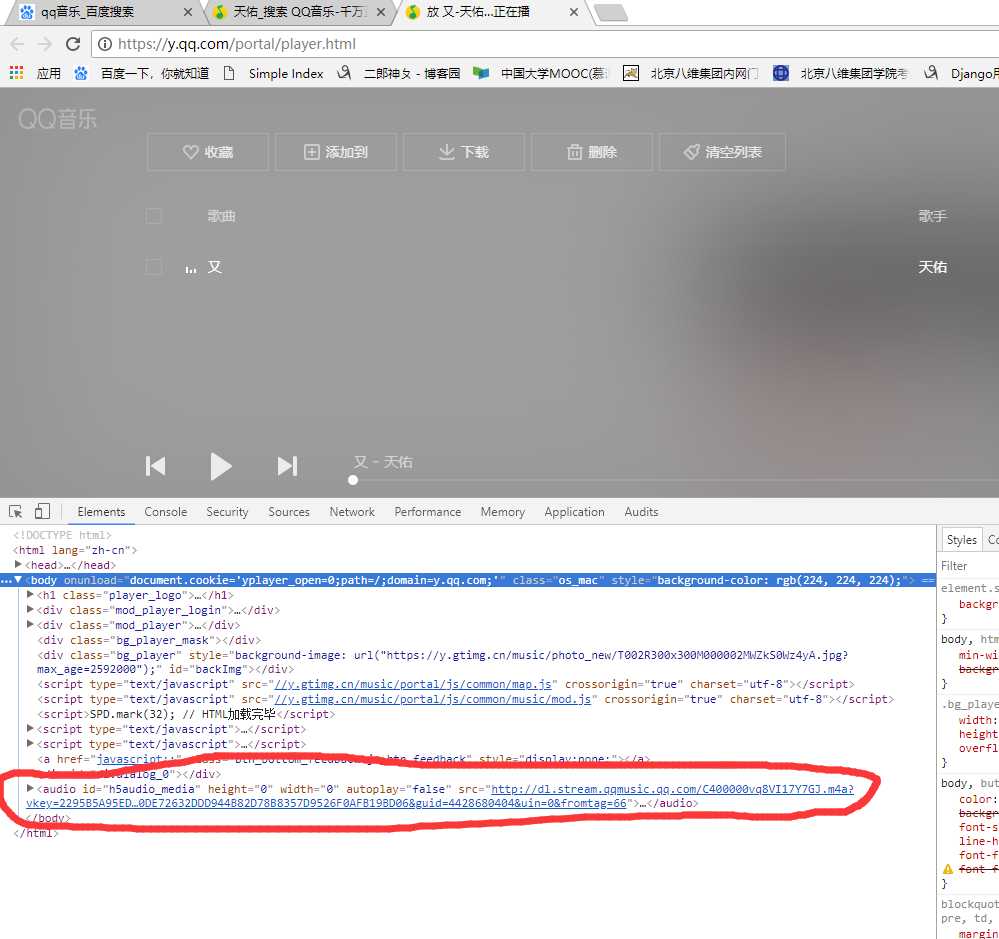The width and height of the screenshot is (999, 939).
Task: Click the QQ音乐 logo
Action: 57,119
